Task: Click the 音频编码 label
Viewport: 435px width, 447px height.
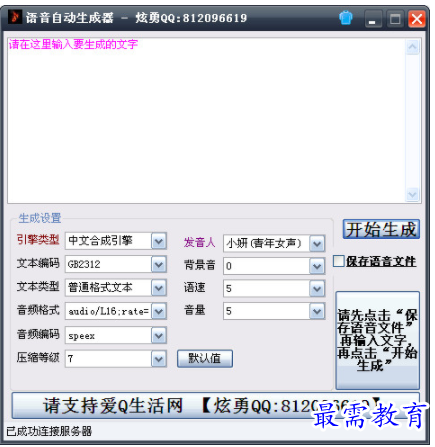Action: click(x=38, y=334)
